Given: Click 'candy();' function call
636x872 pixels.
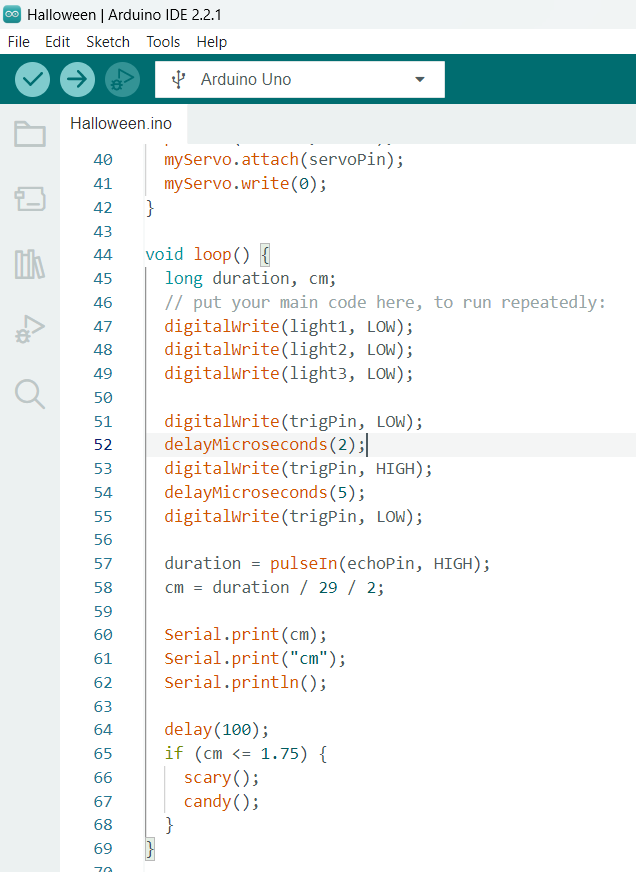Looking at the screenshot, I should [x=221, y=801].
